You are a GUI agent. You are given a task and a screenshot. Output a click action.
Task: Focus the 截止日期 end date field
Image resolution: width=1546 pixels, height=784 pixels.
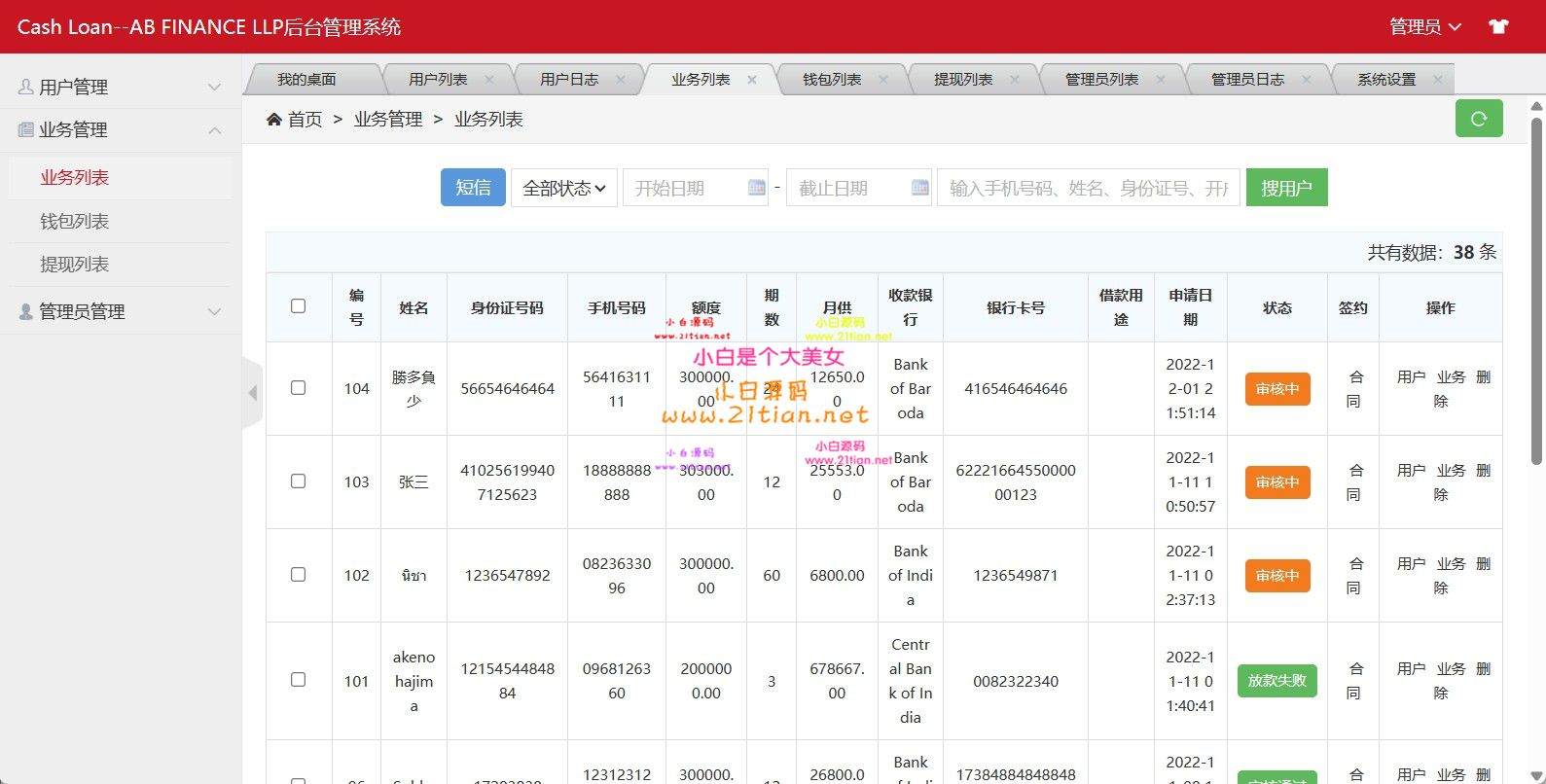coord(859,188)
